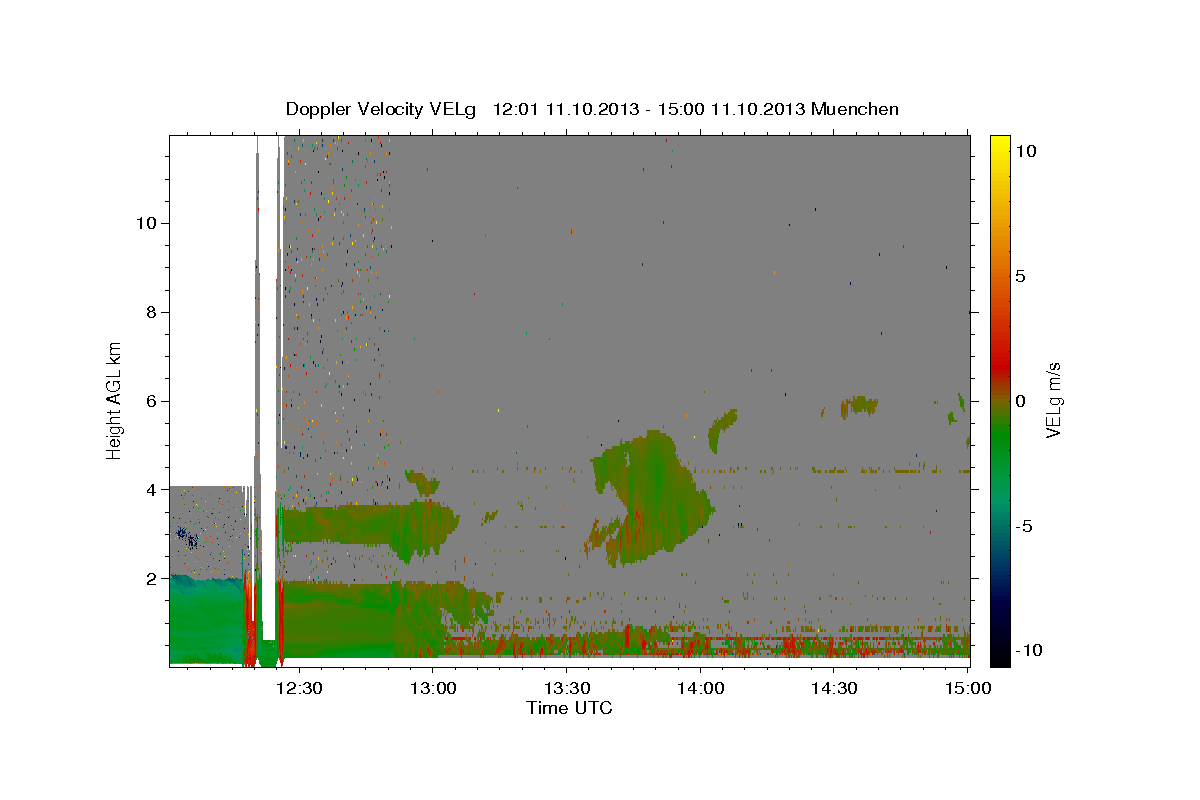The image size is (1200, 800).
Task: Click the 13:00 time axis tick label
Action: pyautogui.click(x=433, y=689)
